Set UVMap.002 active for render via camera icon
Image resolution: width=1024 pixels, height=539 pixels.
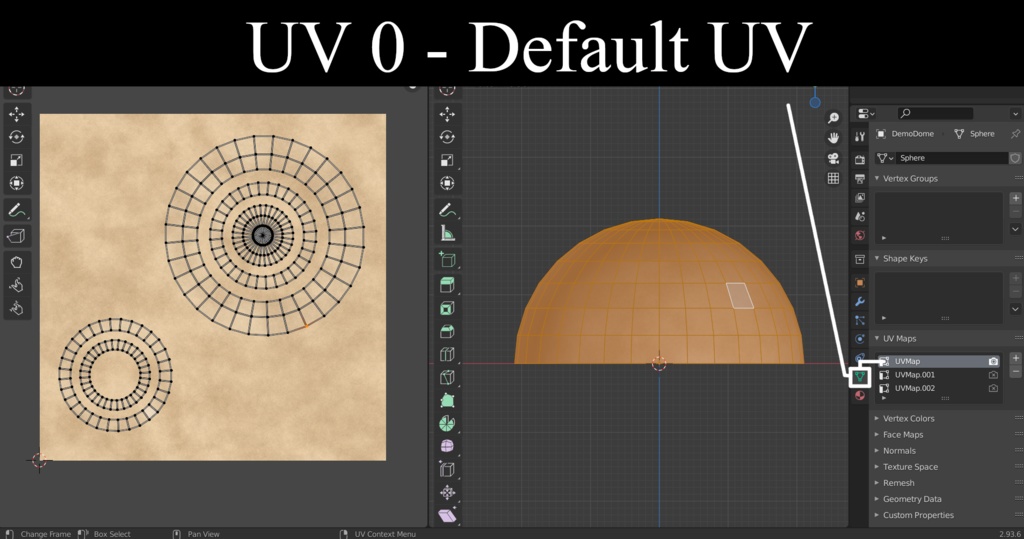pos(993,388)
